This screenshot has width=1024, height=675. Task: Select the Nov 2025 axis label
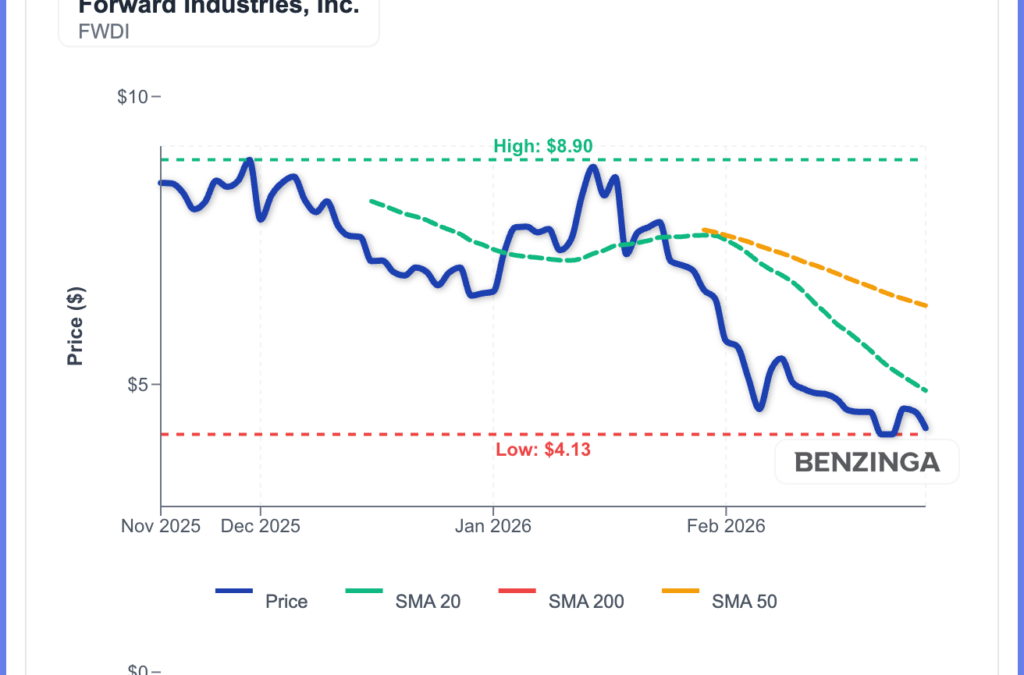pos(161,526)
